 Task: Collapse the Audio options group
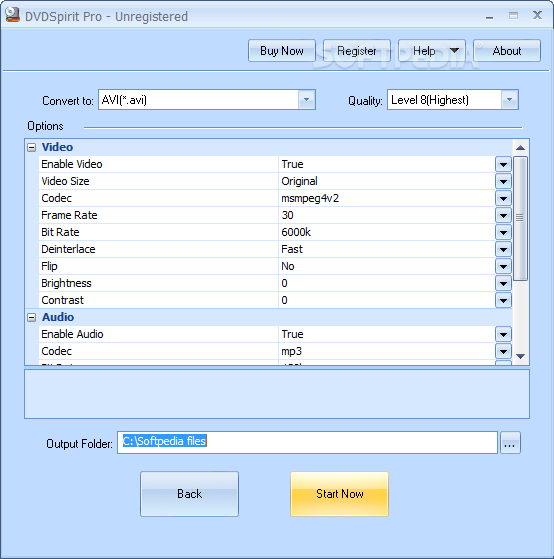(x=32, y=317)
